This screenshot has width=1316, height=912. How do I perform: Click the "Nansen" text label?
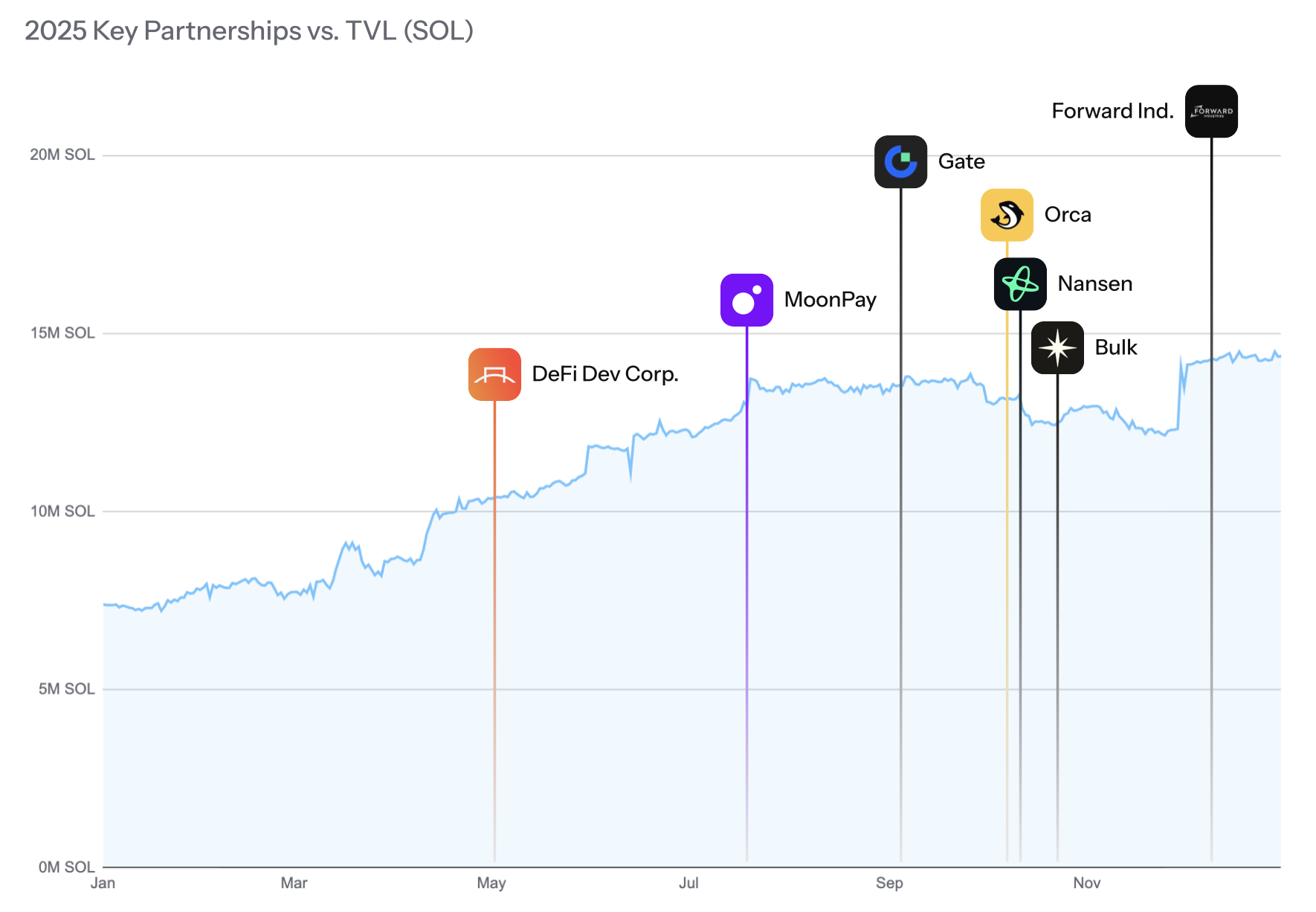coord(1094,284)
